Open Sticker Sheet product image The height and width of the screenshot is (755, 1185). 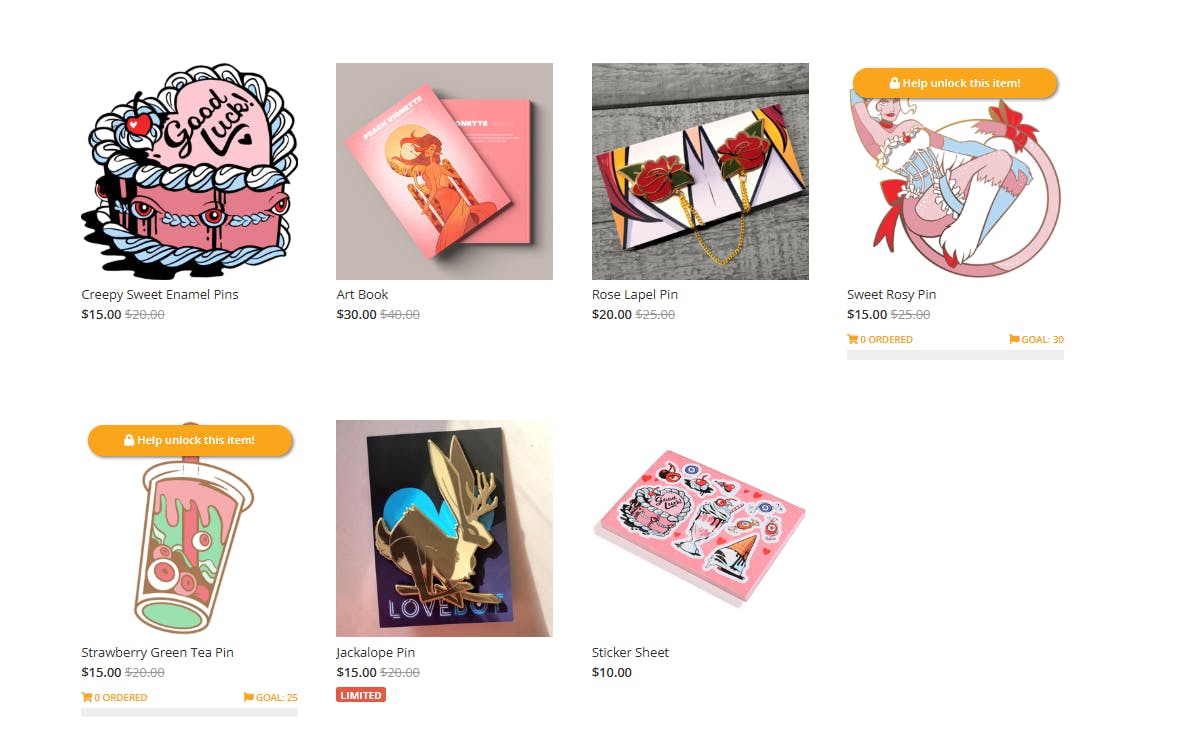pos(700,528)
